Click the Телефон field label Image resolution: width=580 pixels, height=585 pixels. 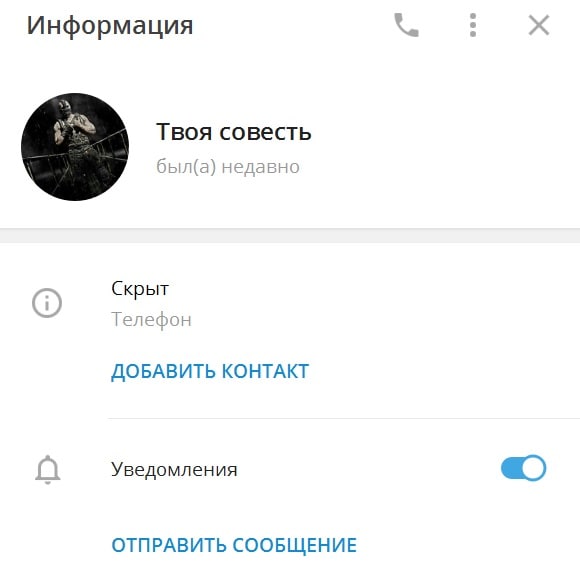[151, 320]
